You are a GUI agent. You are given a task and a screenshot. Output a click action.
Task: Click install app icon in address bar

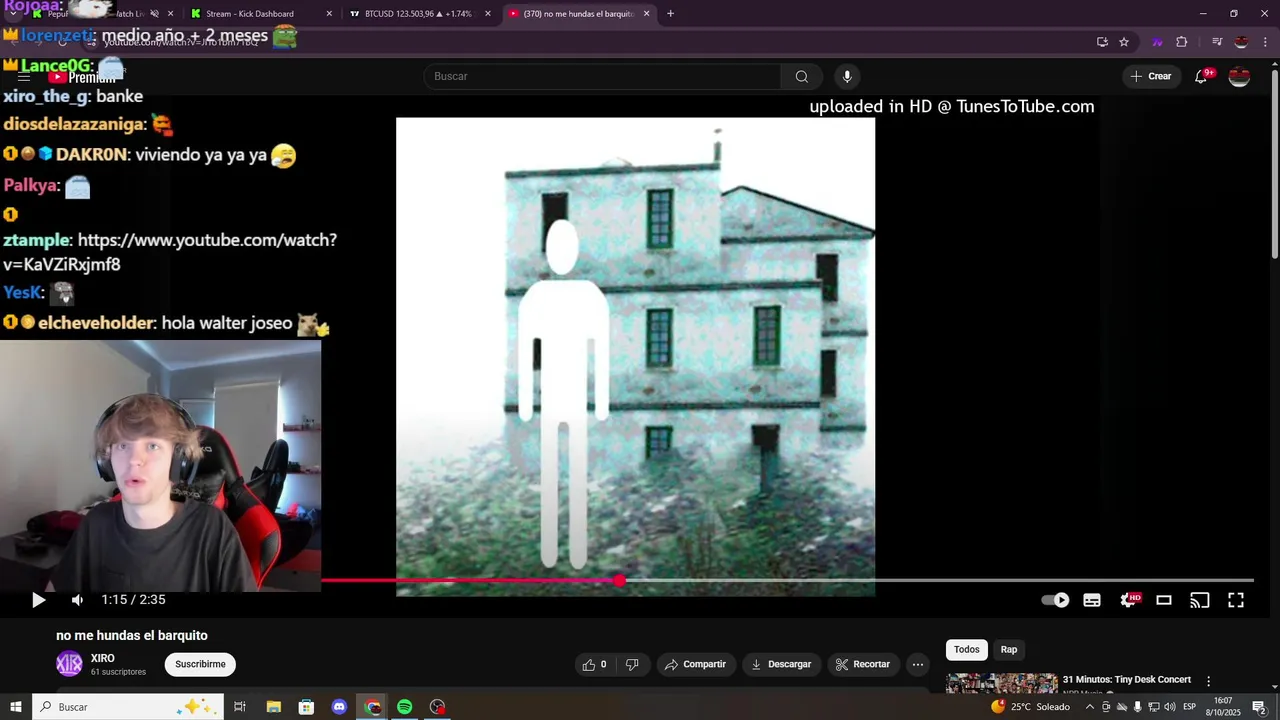[1102, 42]
